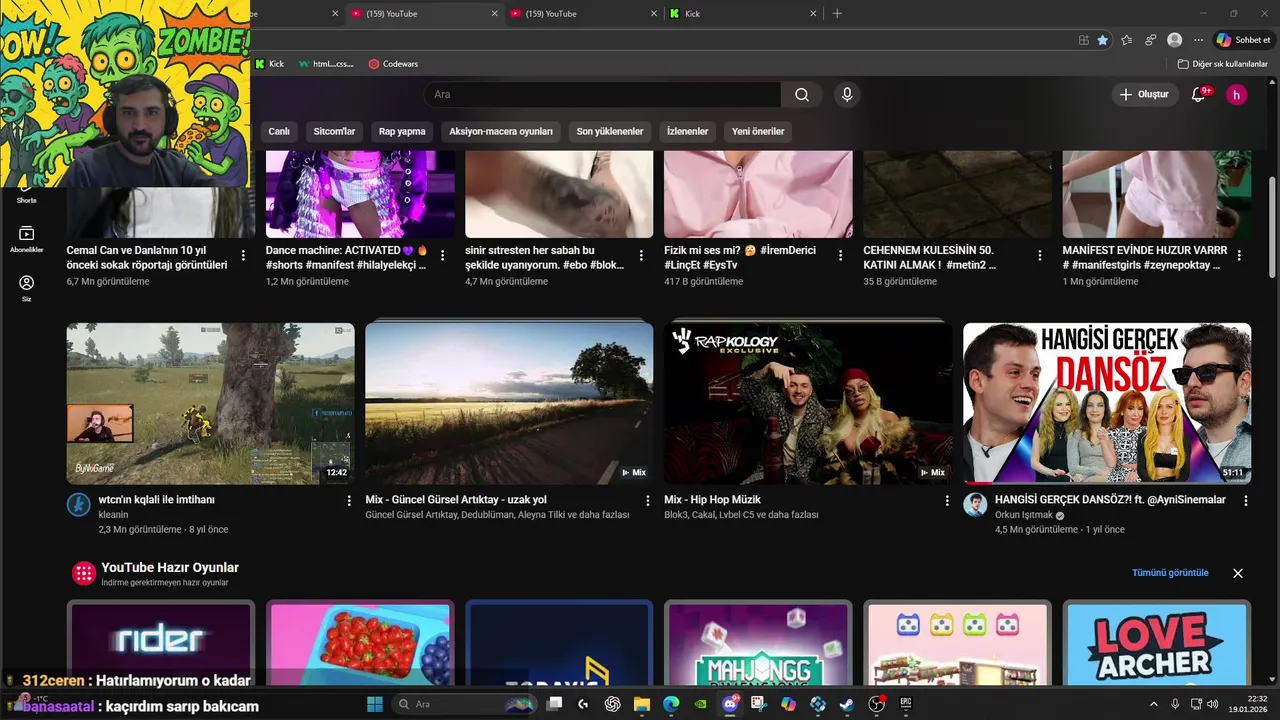The height and width of the screenshot is (720, 1280).
Task: Open the Codewars bookmark
Action: (393, 64)
